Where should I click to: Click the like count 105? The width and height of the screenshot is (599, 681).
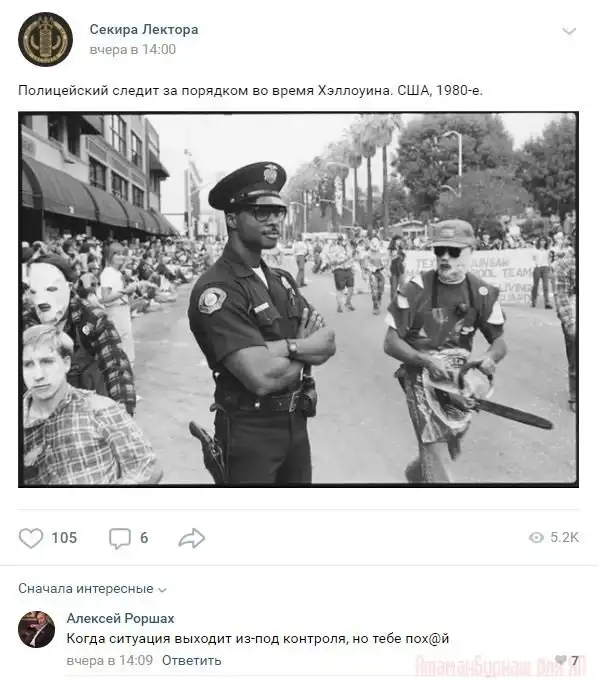(64, 538)
